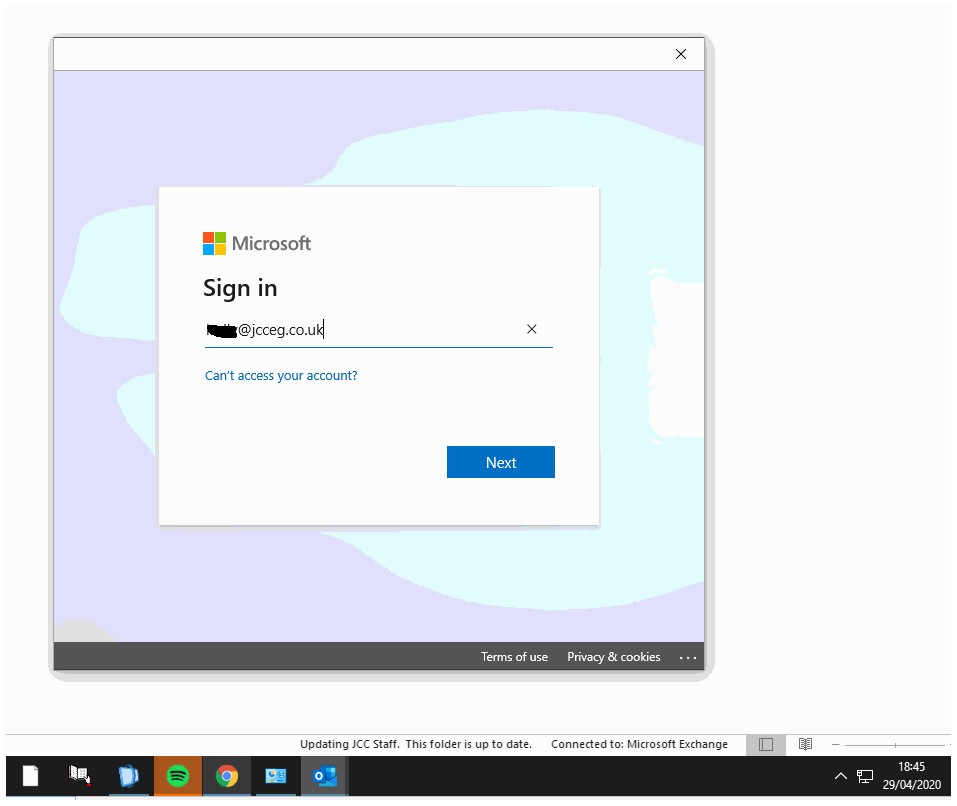Open the more options ellipsis in footer

(687, 657)
